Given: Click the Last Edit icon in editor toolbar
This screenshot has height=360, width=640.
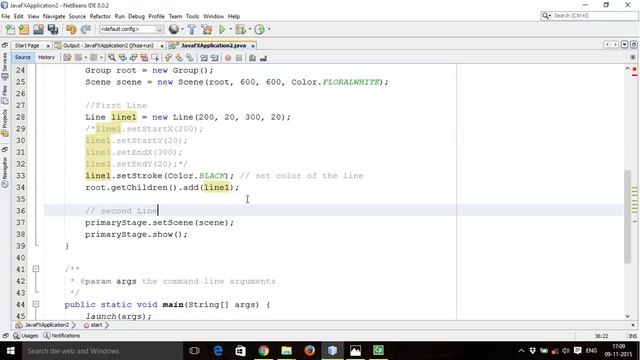Looking at the screenshot, I should point(67,58).
